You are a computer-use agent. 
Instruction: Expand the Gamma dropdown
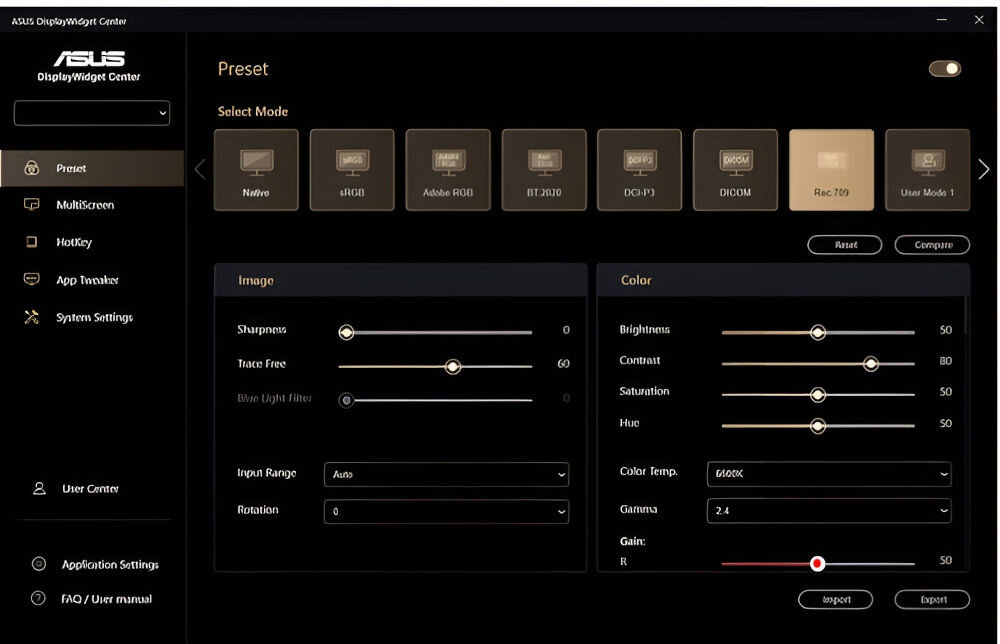click(x=829, y=510)
